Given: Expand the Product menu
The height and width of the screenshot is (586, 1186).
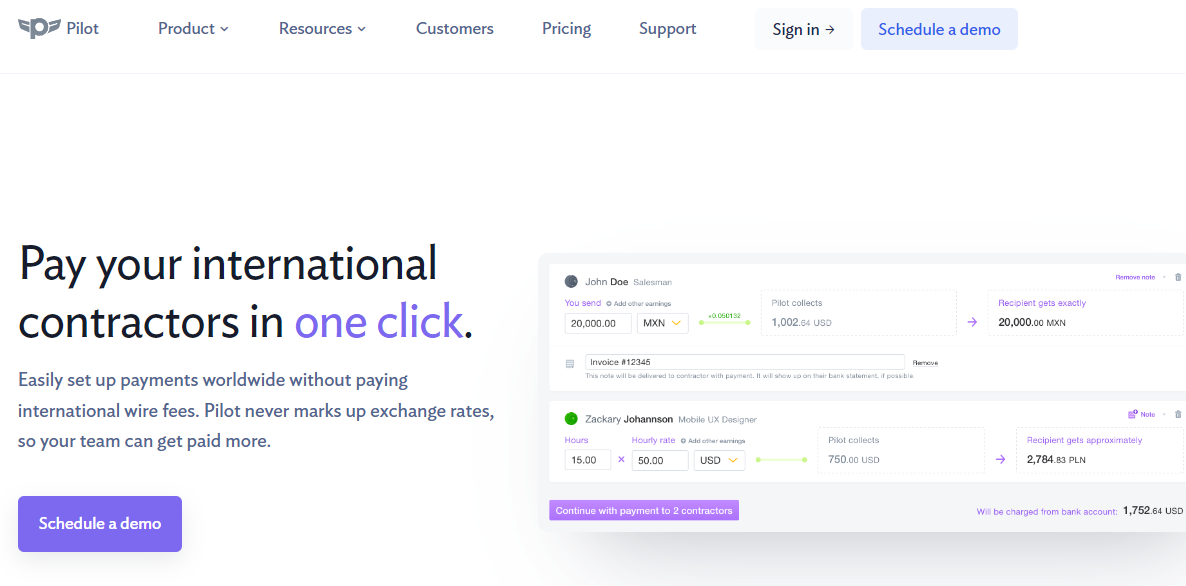Looking at the screenshot, I should coord(193,28).
